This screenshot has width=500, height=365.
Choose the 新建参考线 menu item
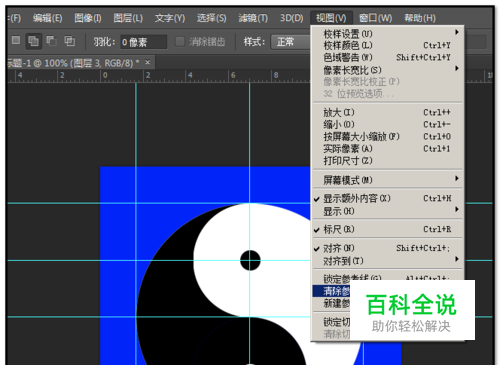331,303
